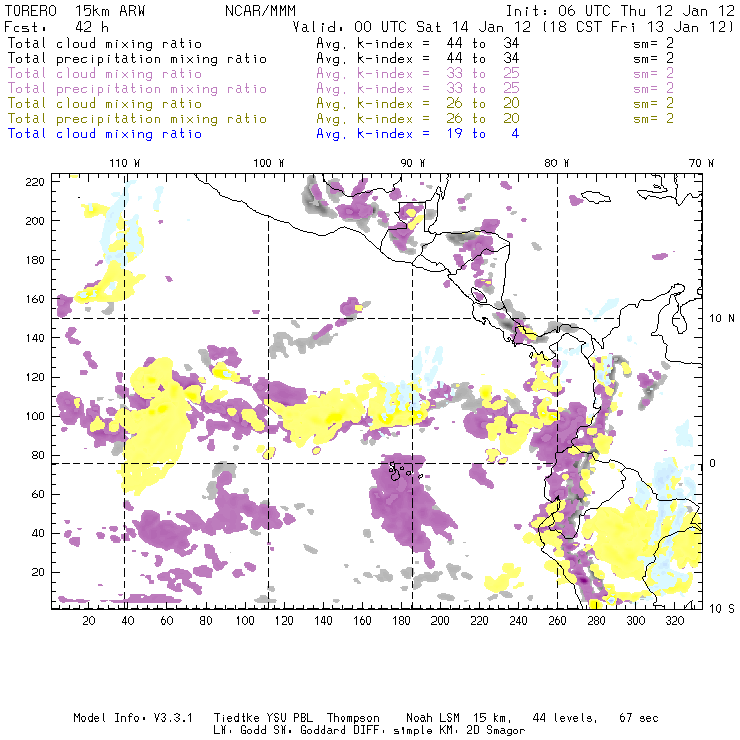
Task: Click "33 to 25" in the purple cloud mixing row
Action: point(483,74)
